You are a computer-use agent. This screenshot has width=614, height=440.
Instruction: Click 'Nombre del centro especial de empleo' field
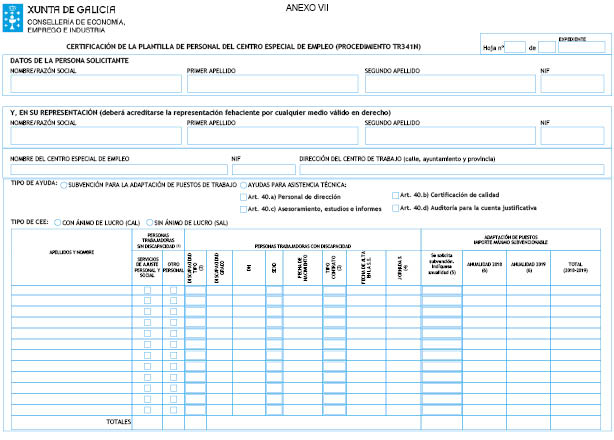click(117, 169)
